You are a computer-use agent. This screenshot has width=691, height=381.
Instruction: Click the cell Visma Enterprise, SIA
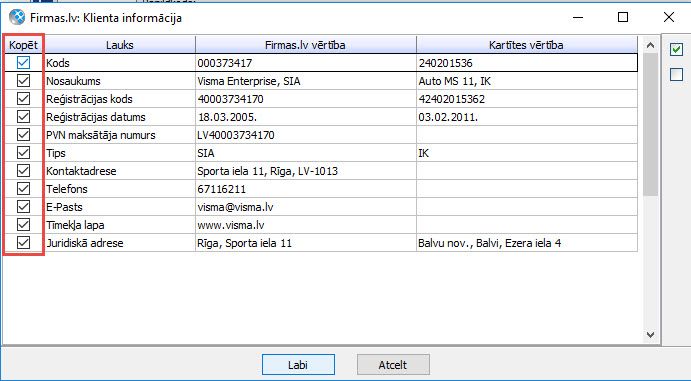(x=249, y=81)
